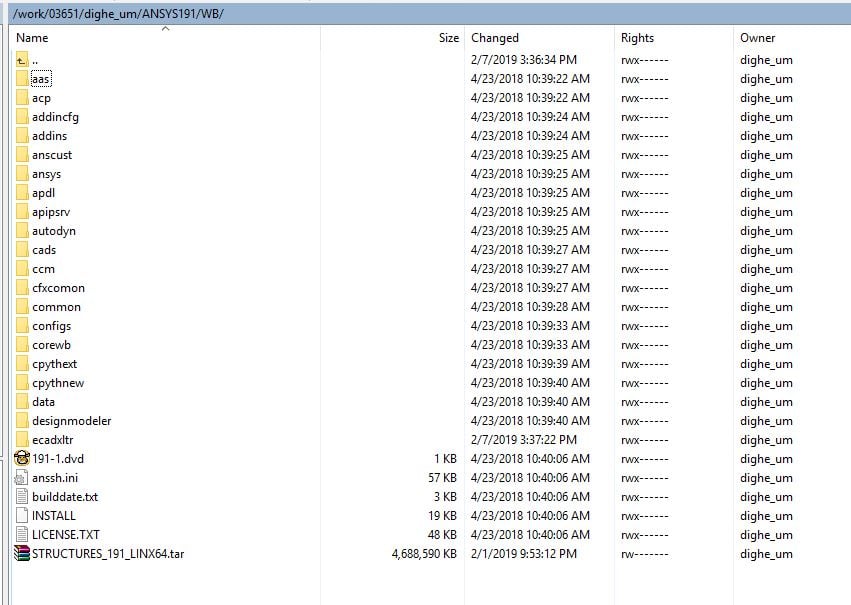The height and width of the screenshot is (605, 851).
Task: Click the folder icon beside cfxcomon
Action: pos(22,288)
